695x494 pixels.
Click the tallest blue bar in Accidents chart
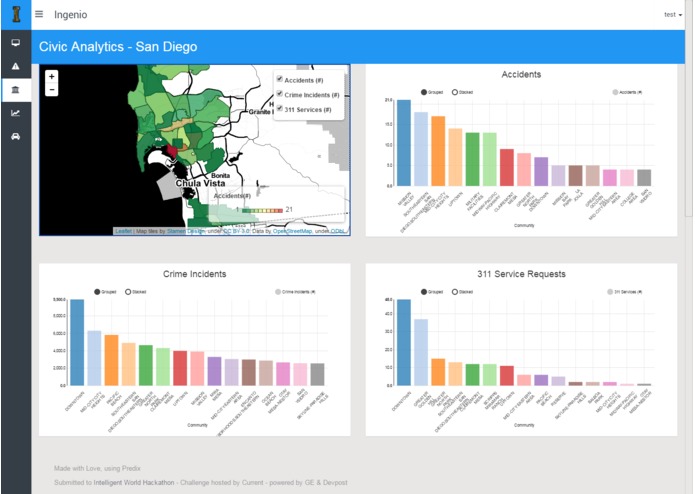pos(404,143)
